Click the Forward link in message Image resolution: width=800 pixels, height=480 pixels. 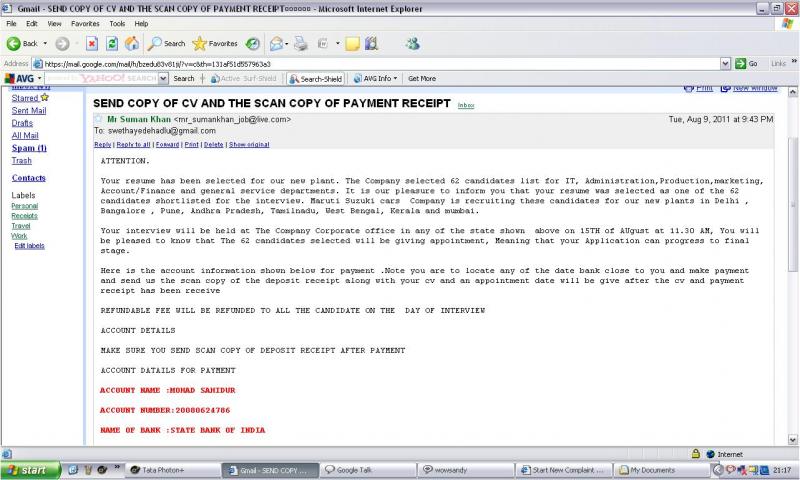[167, 145]
